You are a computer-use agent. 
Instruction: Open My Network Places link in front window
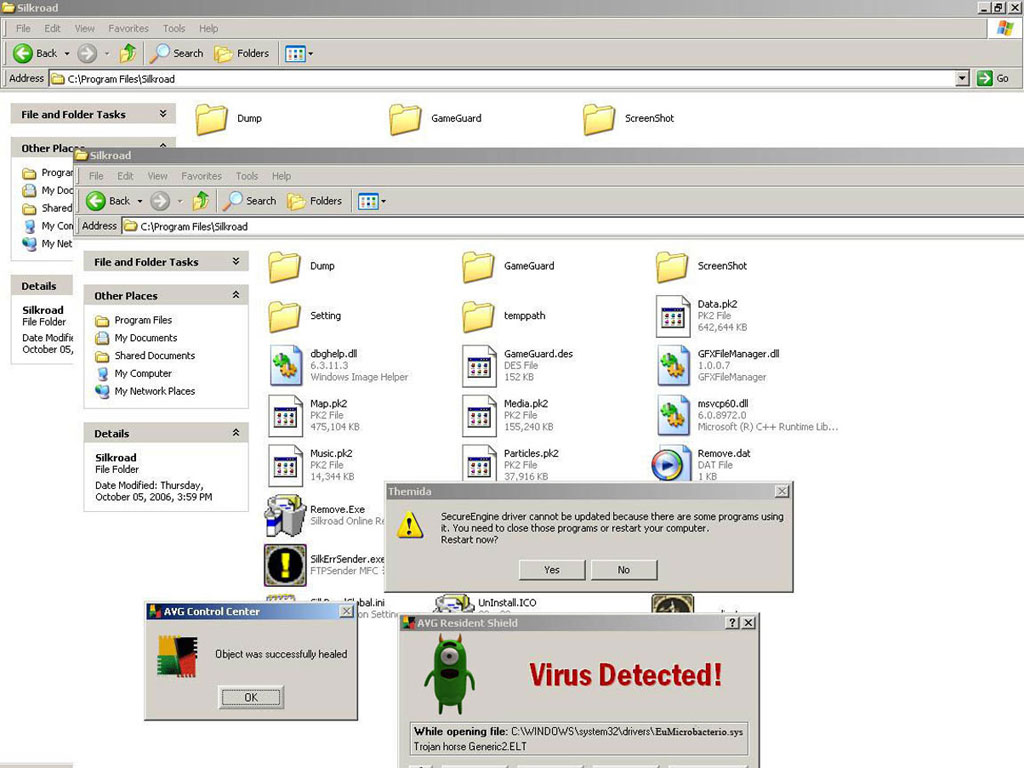click(x=155, y=391)
